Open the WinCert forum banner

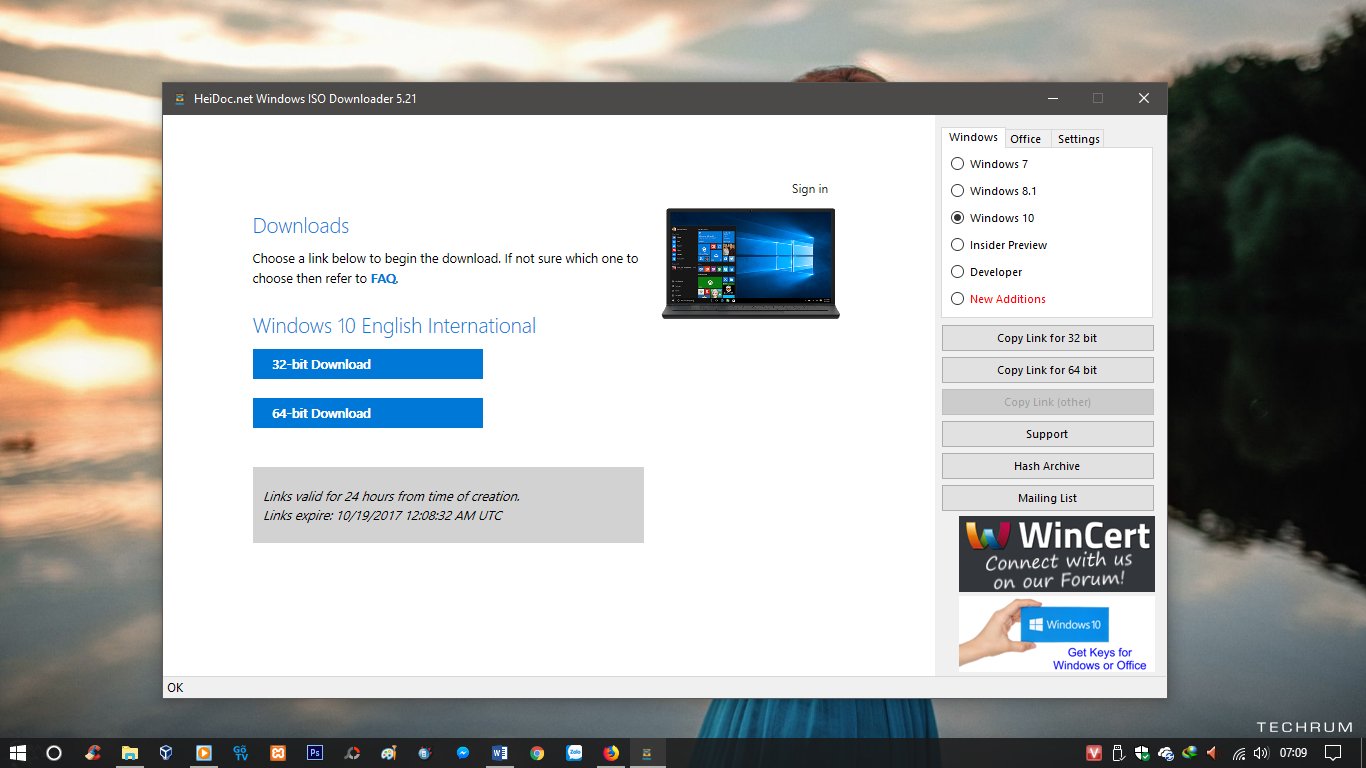[1056, 554]
